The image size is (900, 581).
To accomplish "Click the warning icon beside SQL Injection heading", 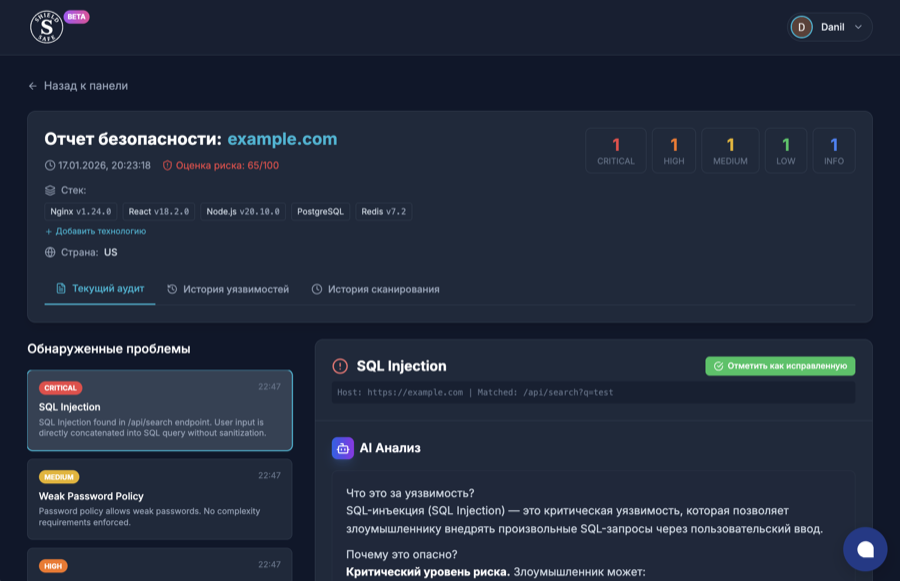I will tap(340, 365).
